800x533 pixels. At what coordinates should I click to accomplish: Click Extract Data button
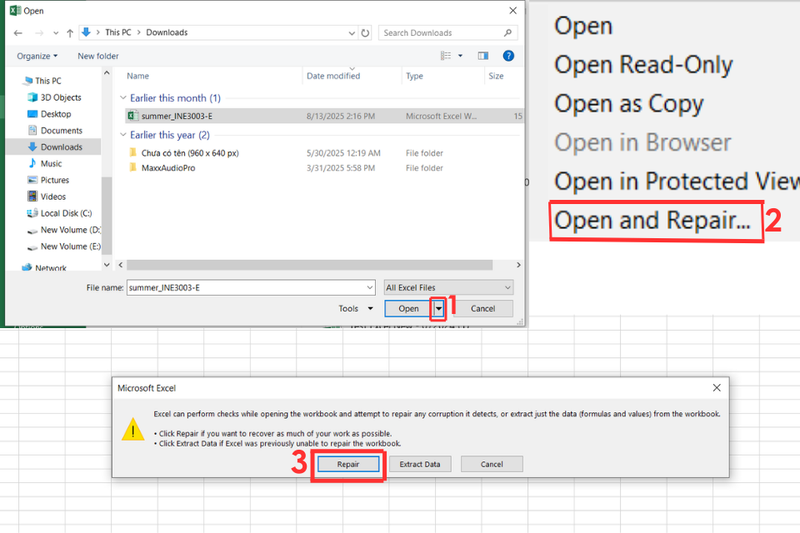[420, 464]
